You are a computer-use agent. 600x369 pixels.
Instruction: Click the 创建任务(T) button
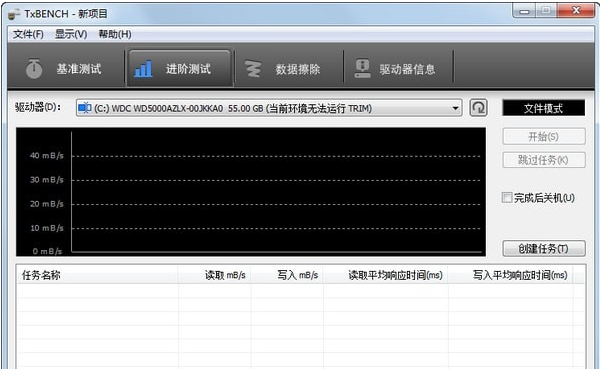pyautogui.click(x=544, y=248)
